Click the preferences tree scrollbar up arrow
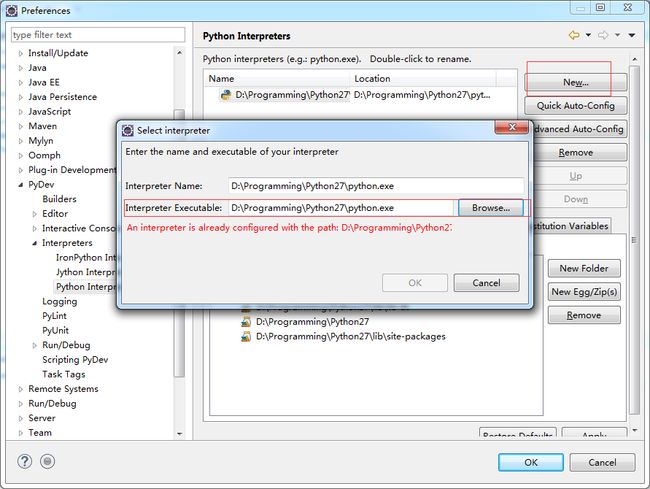 pos(179,53)
